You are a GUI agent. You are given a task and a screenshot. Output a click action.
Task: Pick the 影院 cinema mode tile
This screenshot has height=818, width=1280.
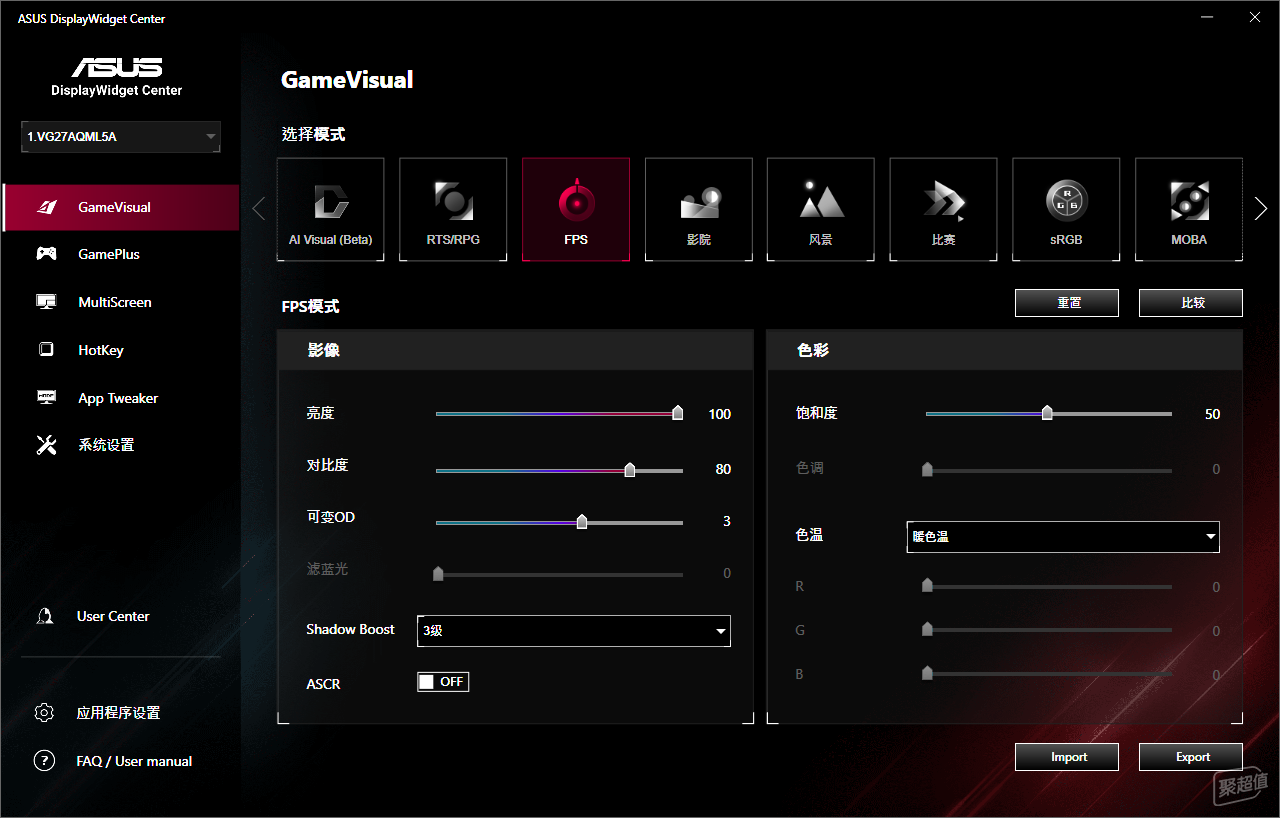(x=698, y=209)
